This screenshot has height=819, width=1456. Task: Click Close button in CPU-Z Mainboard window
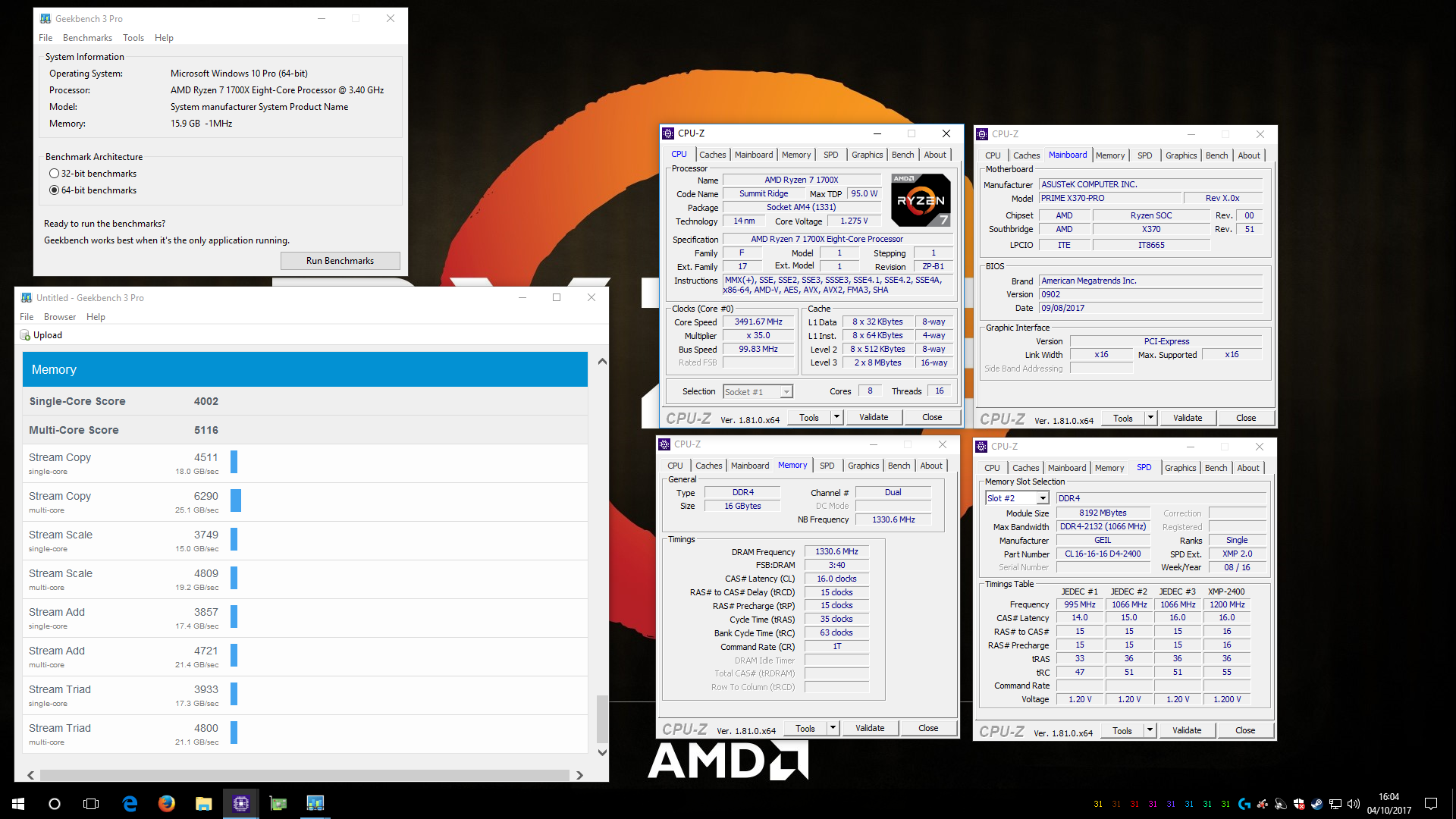(x=1246, y=418)
